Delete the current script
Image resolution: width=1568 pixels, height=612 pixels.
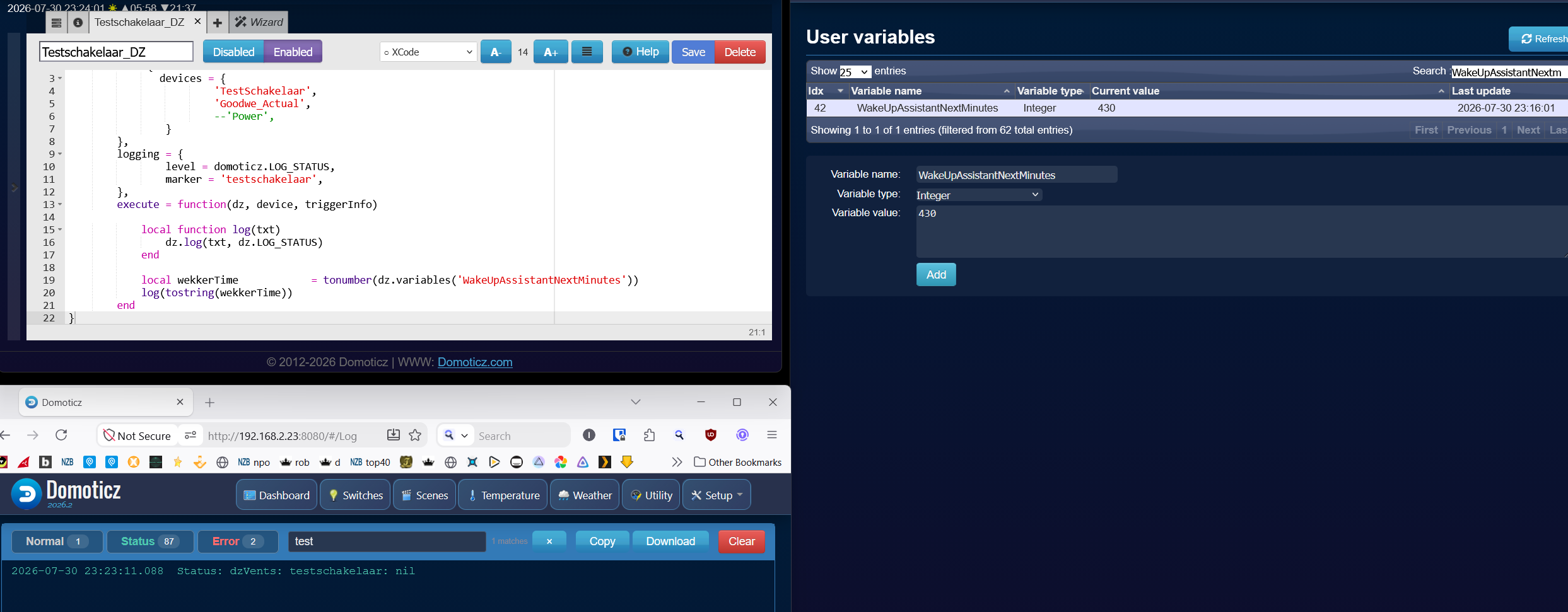click(740, 52)
